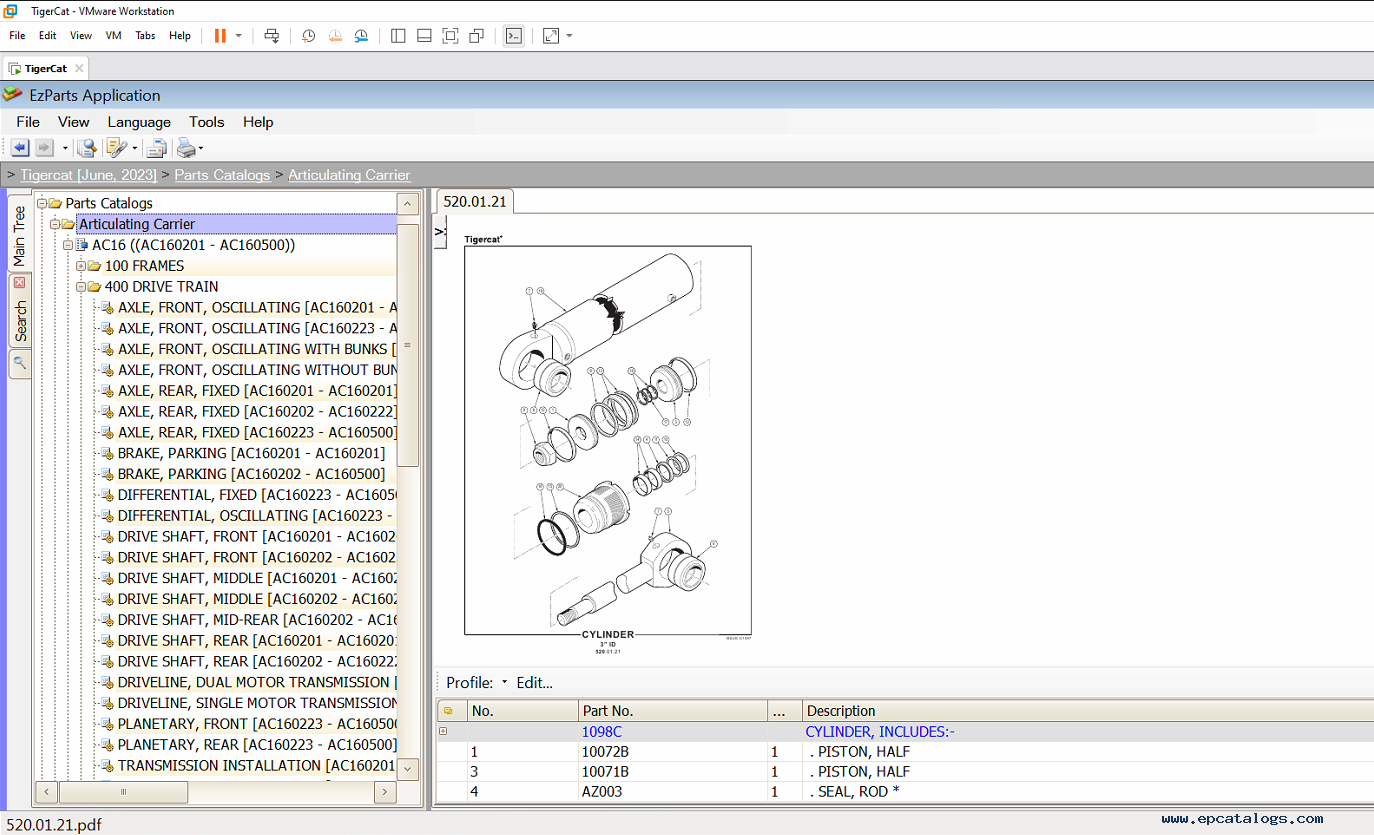Click the tree scroll up arrow
The height and width of the screenshot is (835, 1374).
pyautogui.click(x=408, y=204)
